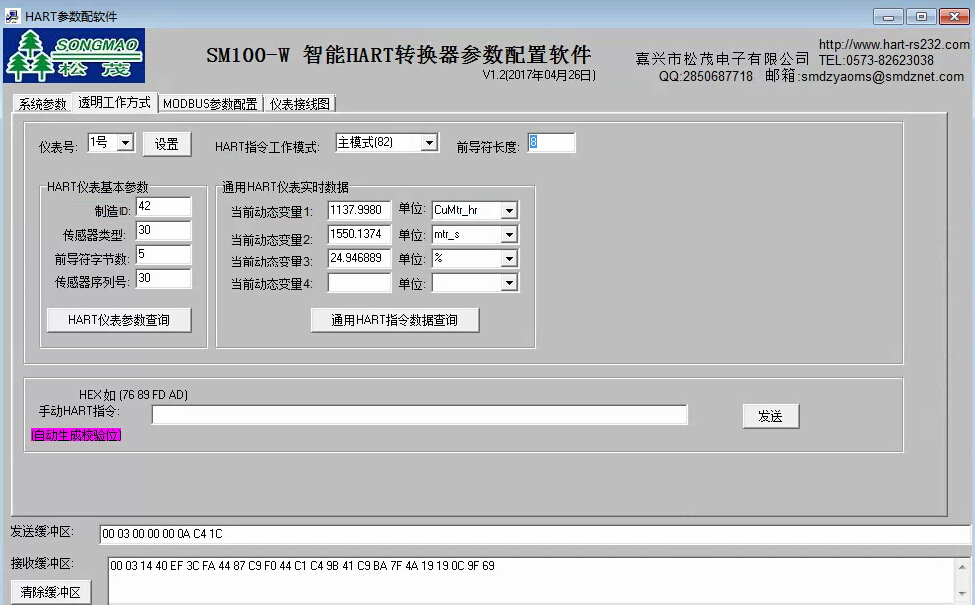Screen dimensions: 975x605
Task: Click the 发送 button
Action: [770, 417]
